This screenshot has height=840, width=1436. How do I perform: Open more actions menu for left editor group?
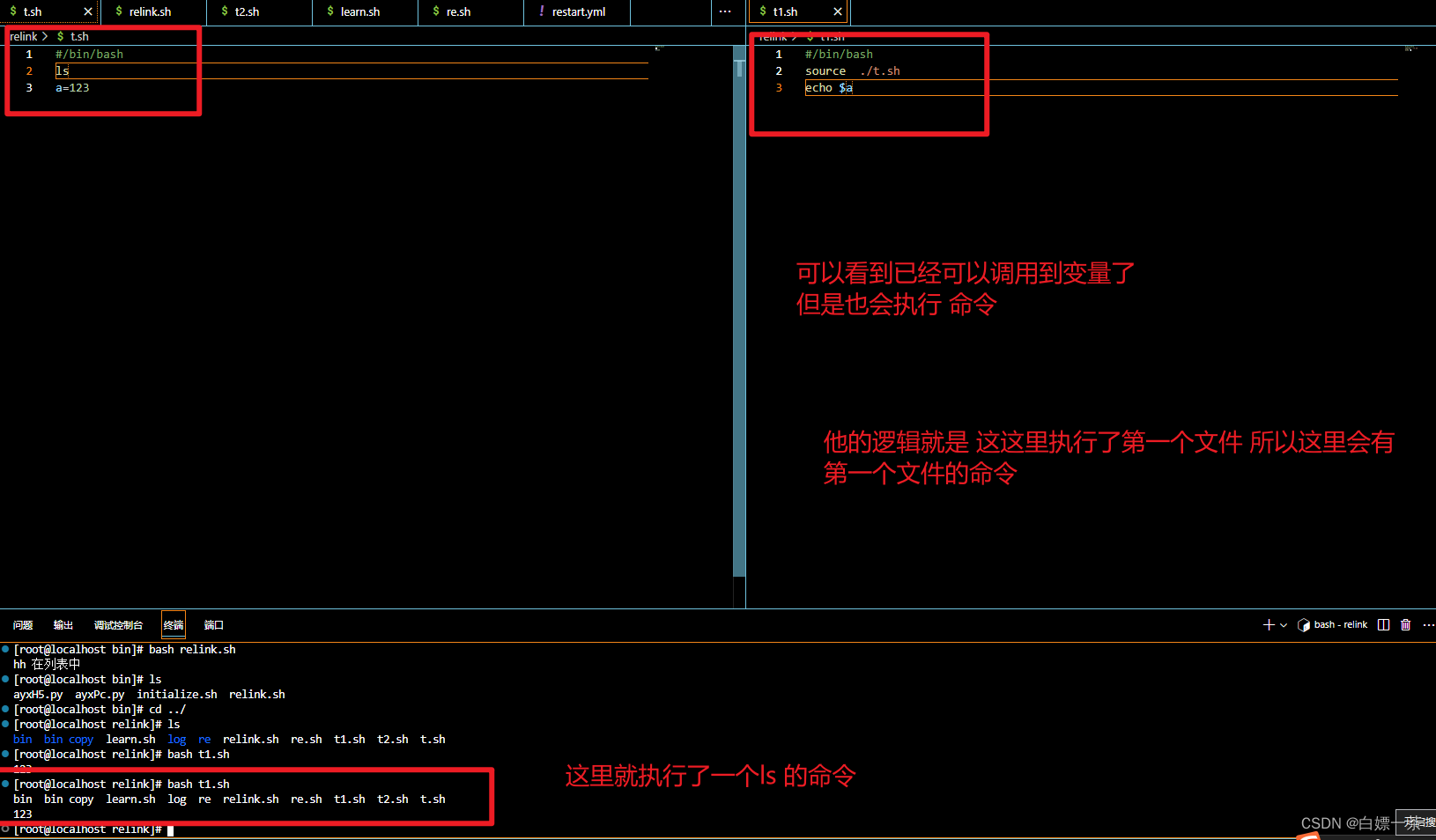[x=725, y=11]
